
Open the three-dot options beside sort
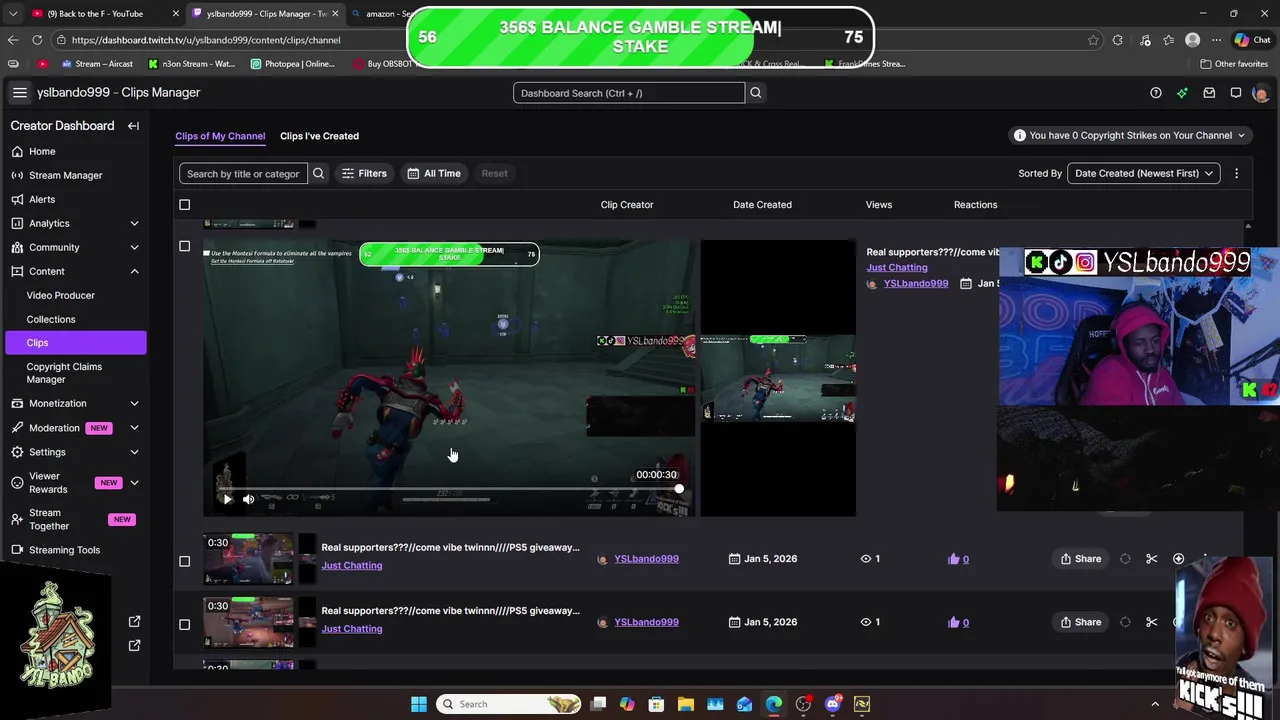pos(1236,173)
